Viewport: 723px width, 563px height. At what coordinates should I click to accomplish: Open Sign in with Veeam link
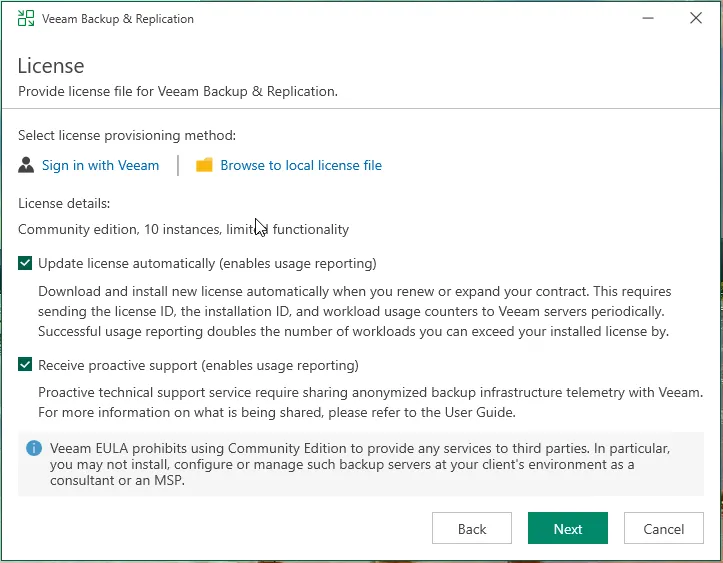coord(100,165)
